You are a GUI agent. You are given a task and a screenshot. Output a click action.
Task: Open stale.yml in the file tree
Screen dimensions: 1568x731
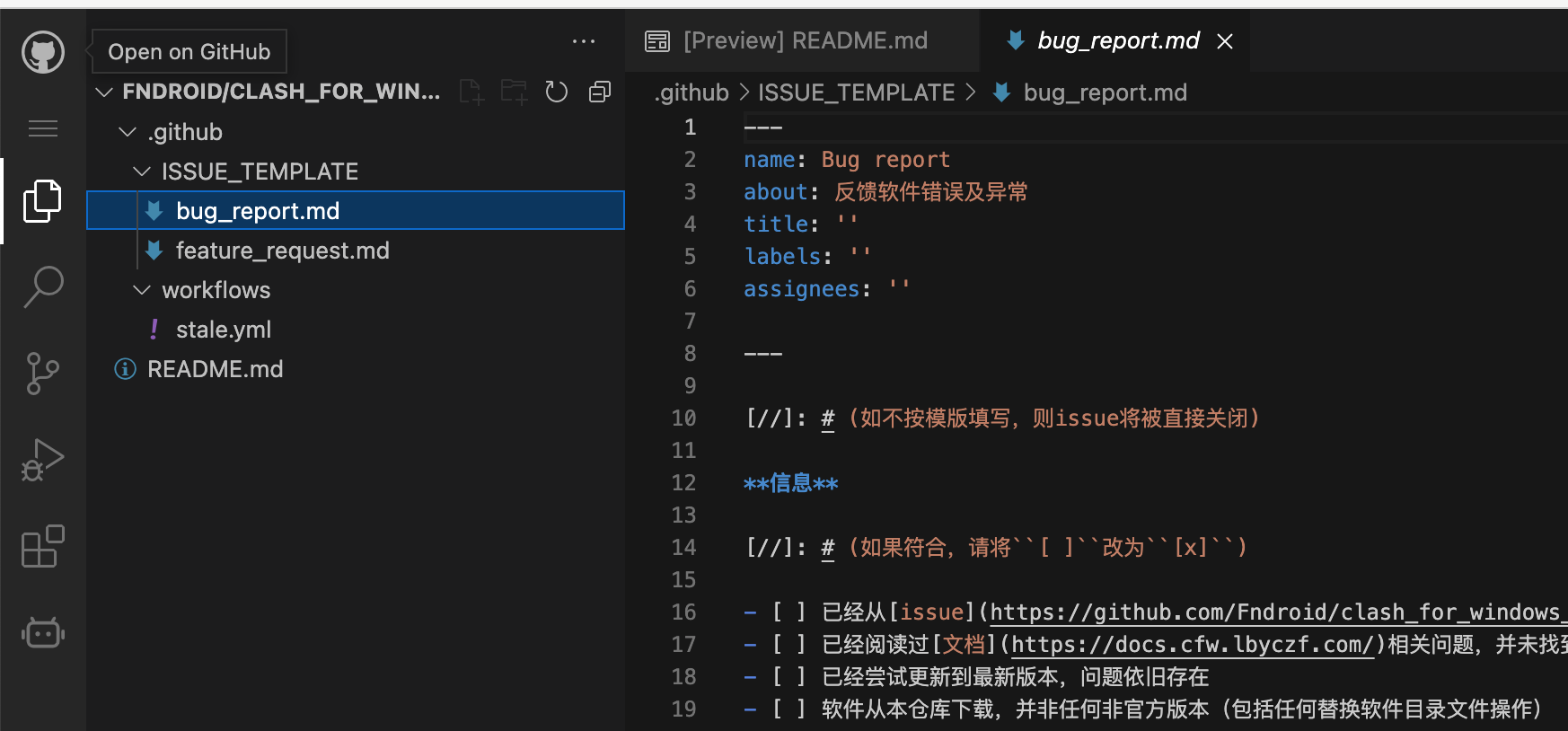coord(356,330)
